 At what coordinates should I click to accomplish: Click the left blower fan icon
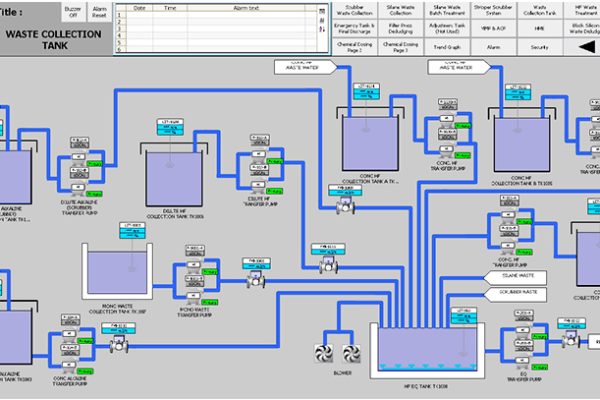coord(323,354)
